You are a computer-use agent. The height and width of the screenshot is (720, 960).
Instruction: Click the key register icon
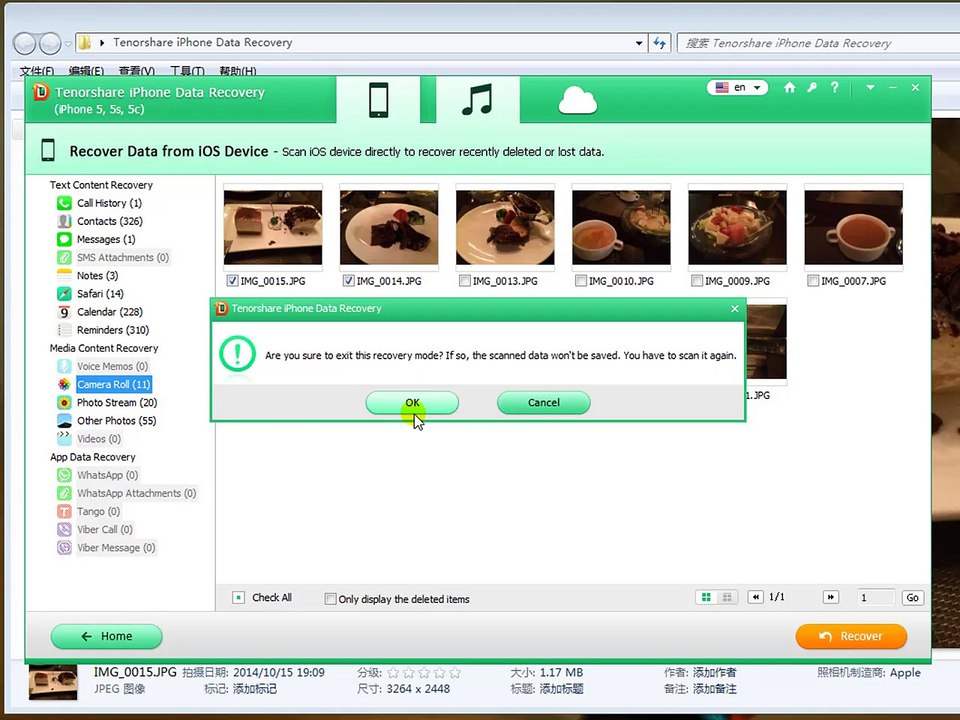(812, 88)
